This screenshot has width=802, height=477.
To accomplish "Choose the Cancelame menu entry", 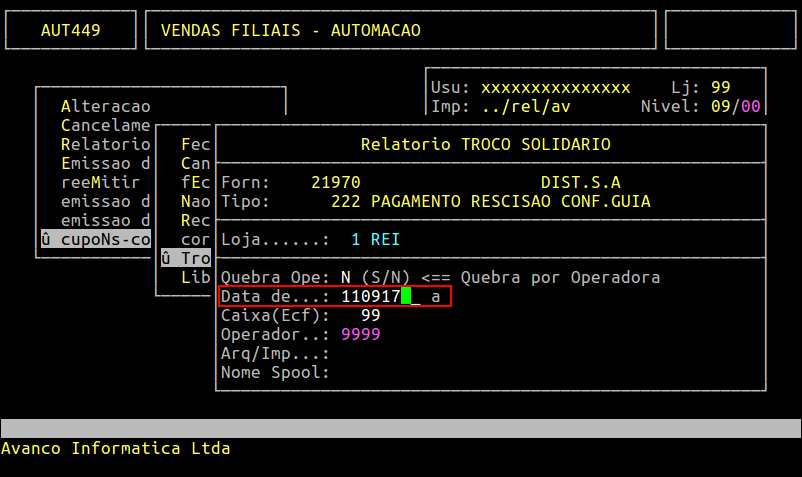I will [105, 126].
